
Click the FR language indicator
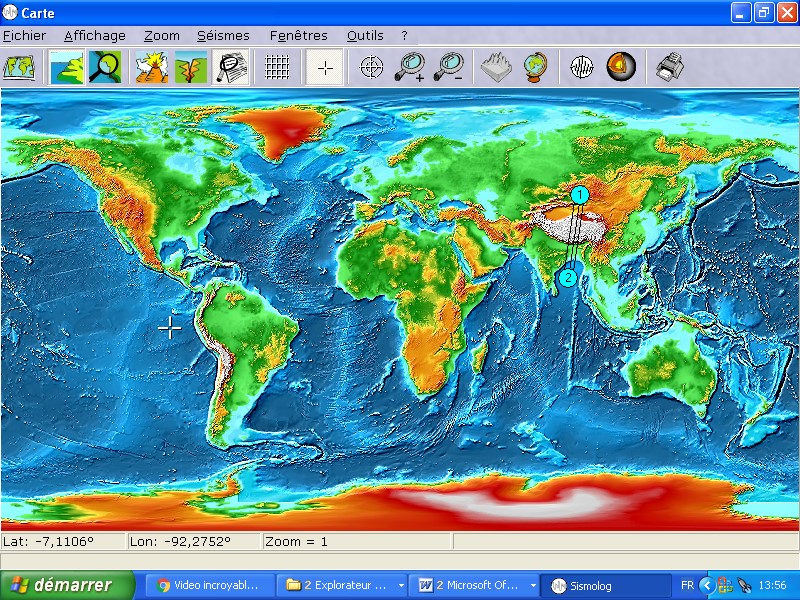click(x=687, y=585)
